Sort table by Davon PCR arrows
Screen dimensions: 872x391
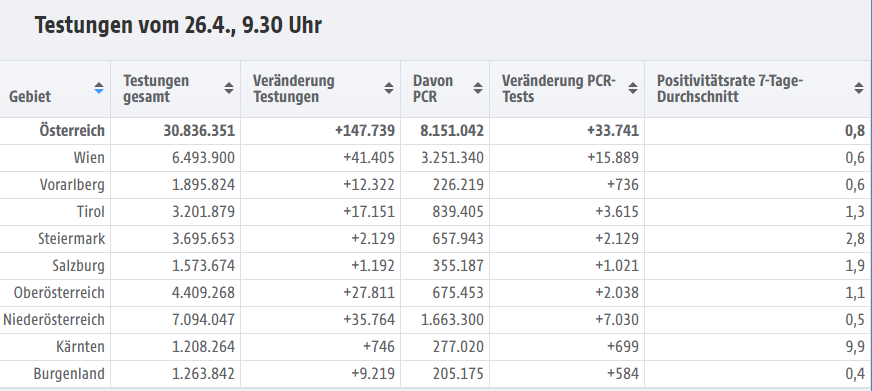coord(478,88)
